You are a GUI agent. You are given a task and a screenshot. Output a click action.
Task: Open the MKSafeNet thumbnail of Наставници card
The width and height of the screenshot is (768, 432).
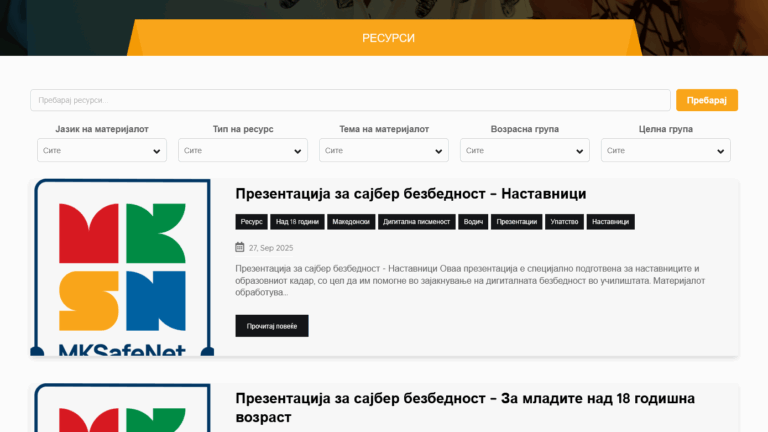click(122, 267)
